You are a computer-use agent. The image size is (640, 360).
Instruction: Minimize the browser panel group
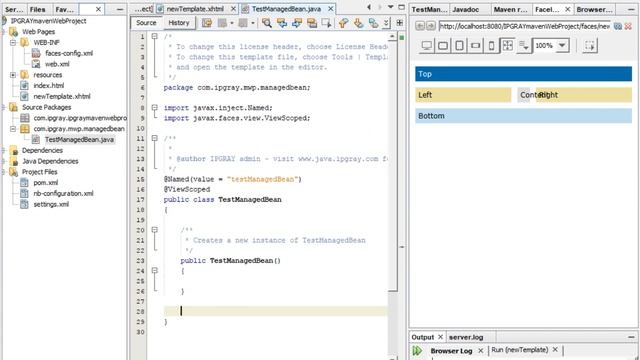point(631,9)
